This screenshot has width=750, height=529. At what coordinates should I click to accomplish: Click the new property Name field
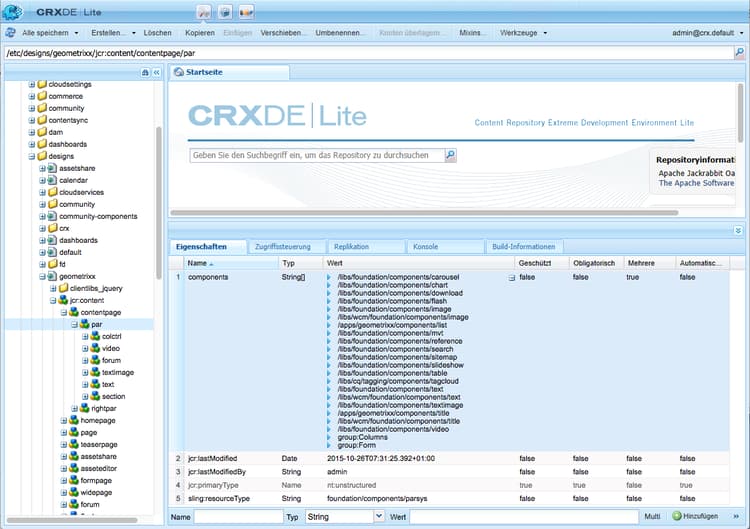[x=239, y=517]
